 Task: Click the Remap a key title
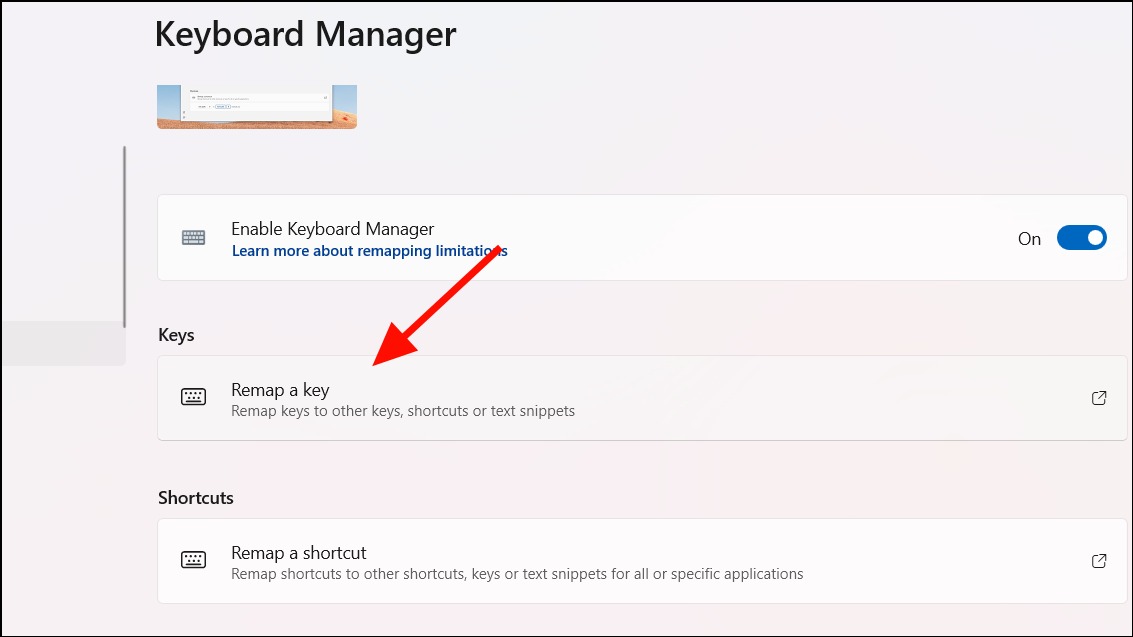[x=280, y=390]
